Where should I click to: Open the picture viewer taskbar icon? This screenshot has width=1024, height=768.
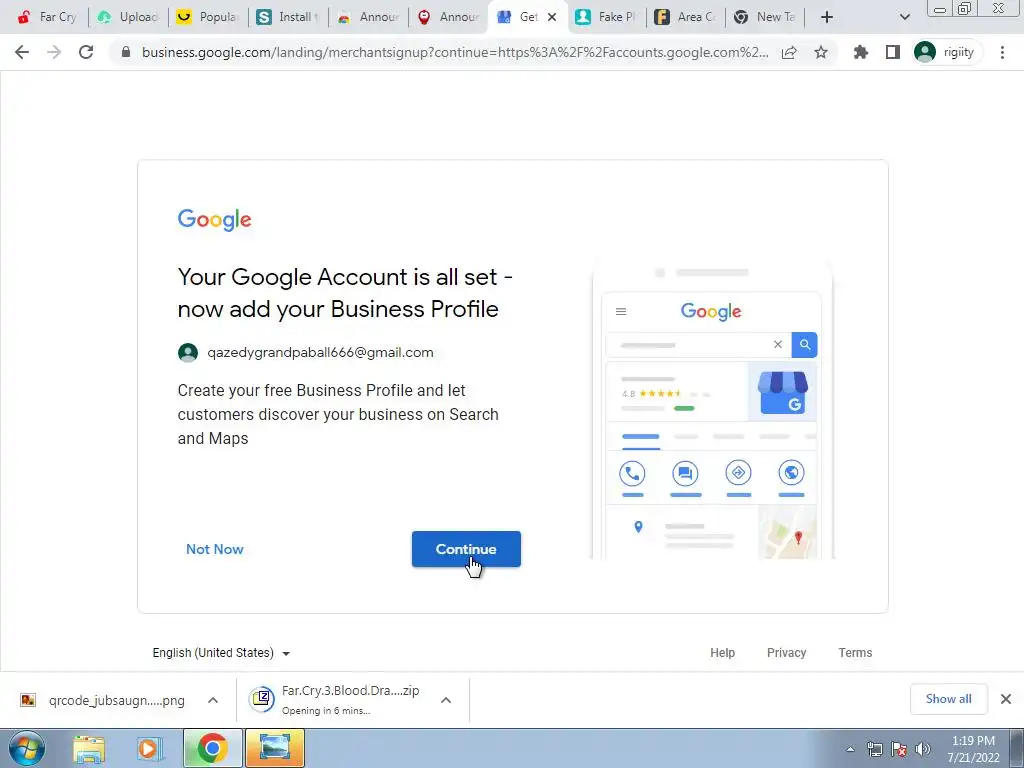point(275,748)
